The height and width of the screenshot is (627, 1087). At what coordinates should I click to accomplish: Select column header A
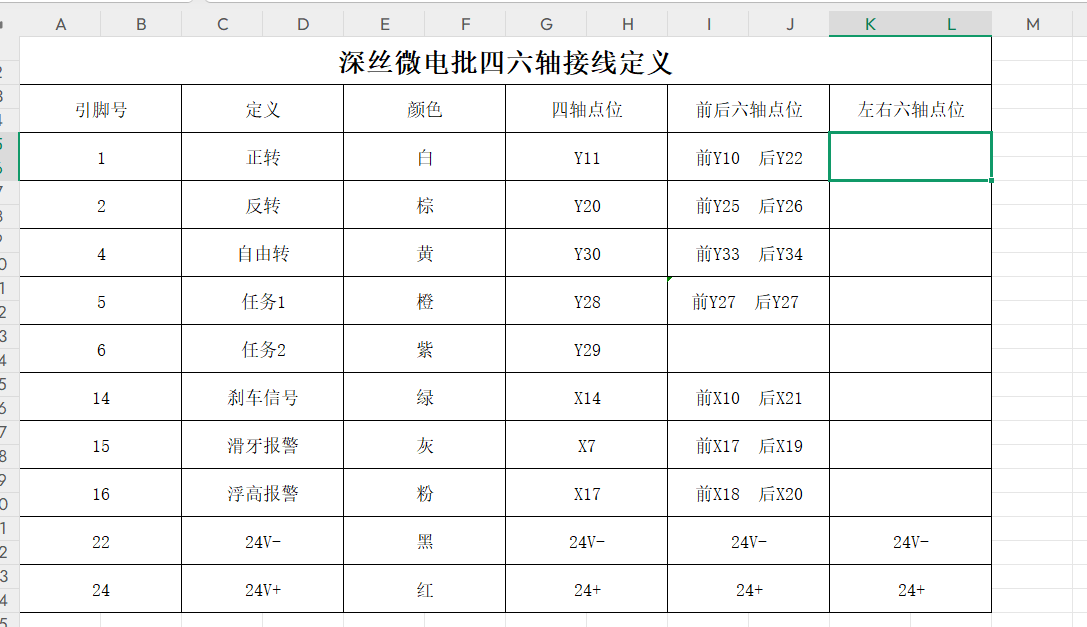60,24
